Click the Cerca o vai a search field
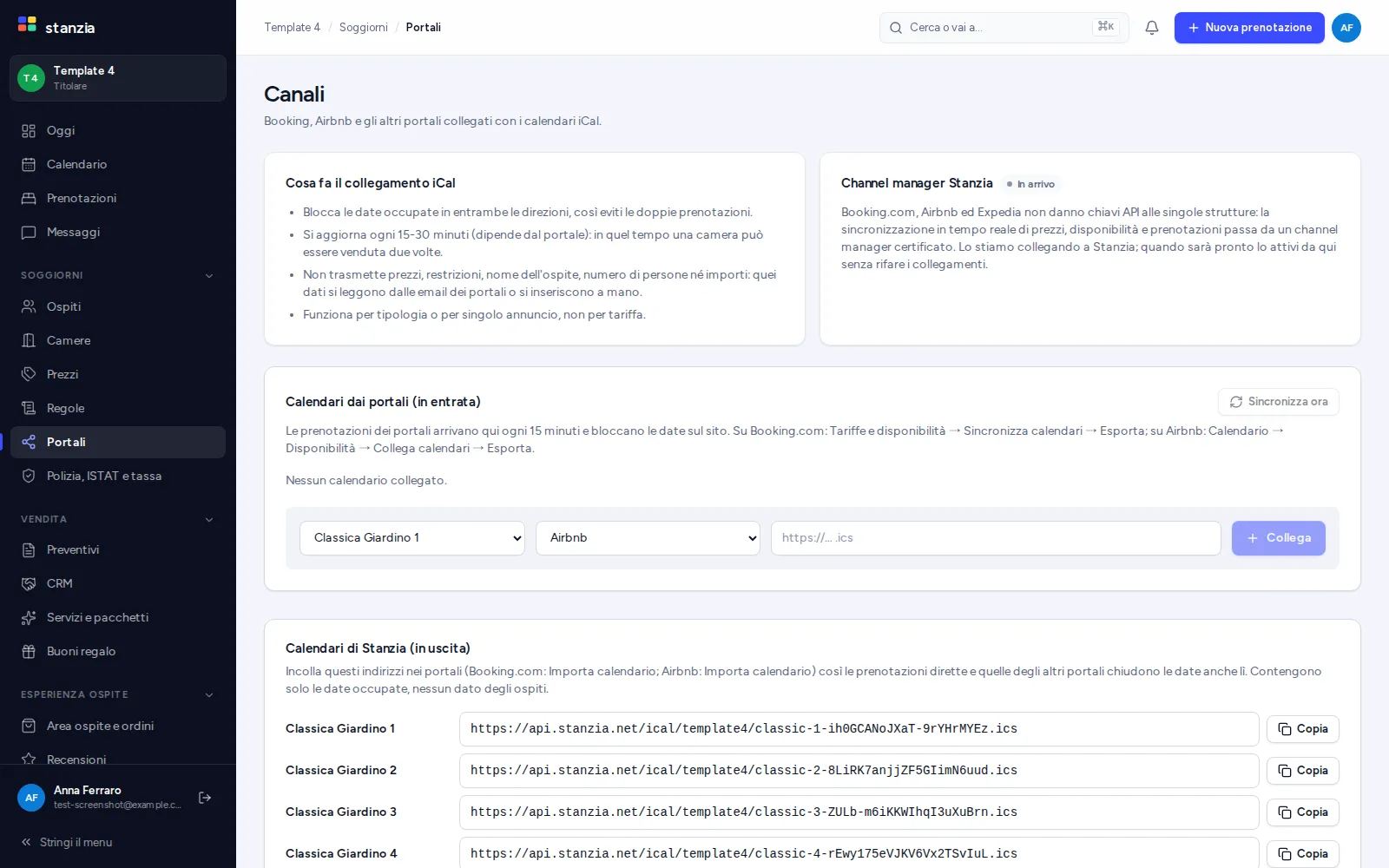This screenshot has width=1389, height=868. [1004, 28]
